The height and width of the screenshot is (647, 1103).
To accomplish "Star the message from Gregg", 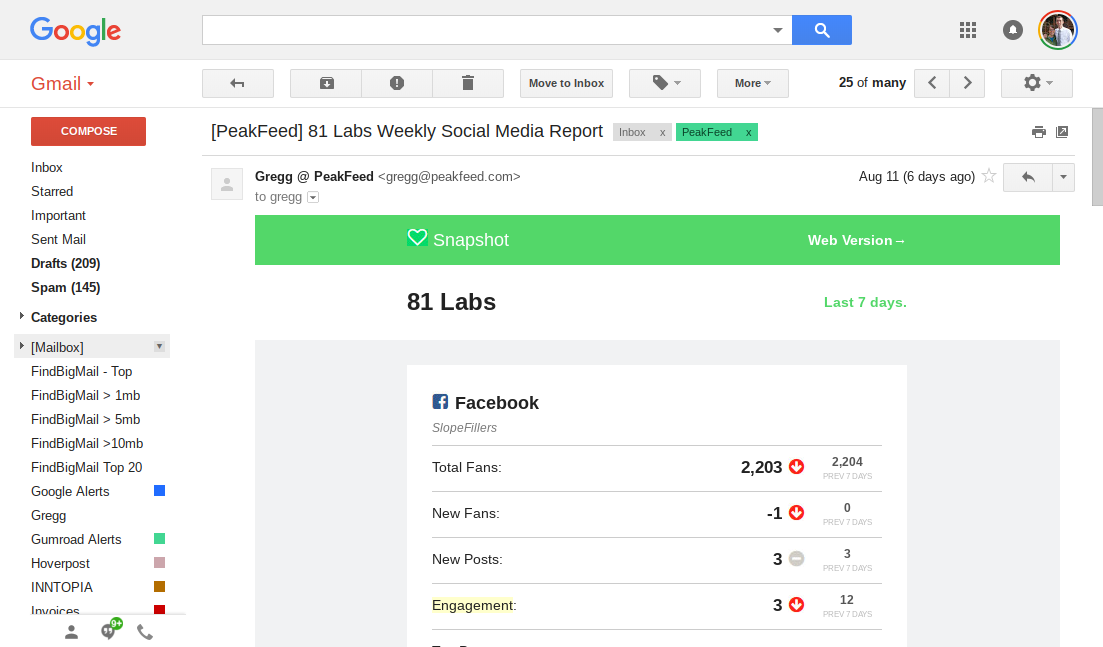I will tap(988, 176).
